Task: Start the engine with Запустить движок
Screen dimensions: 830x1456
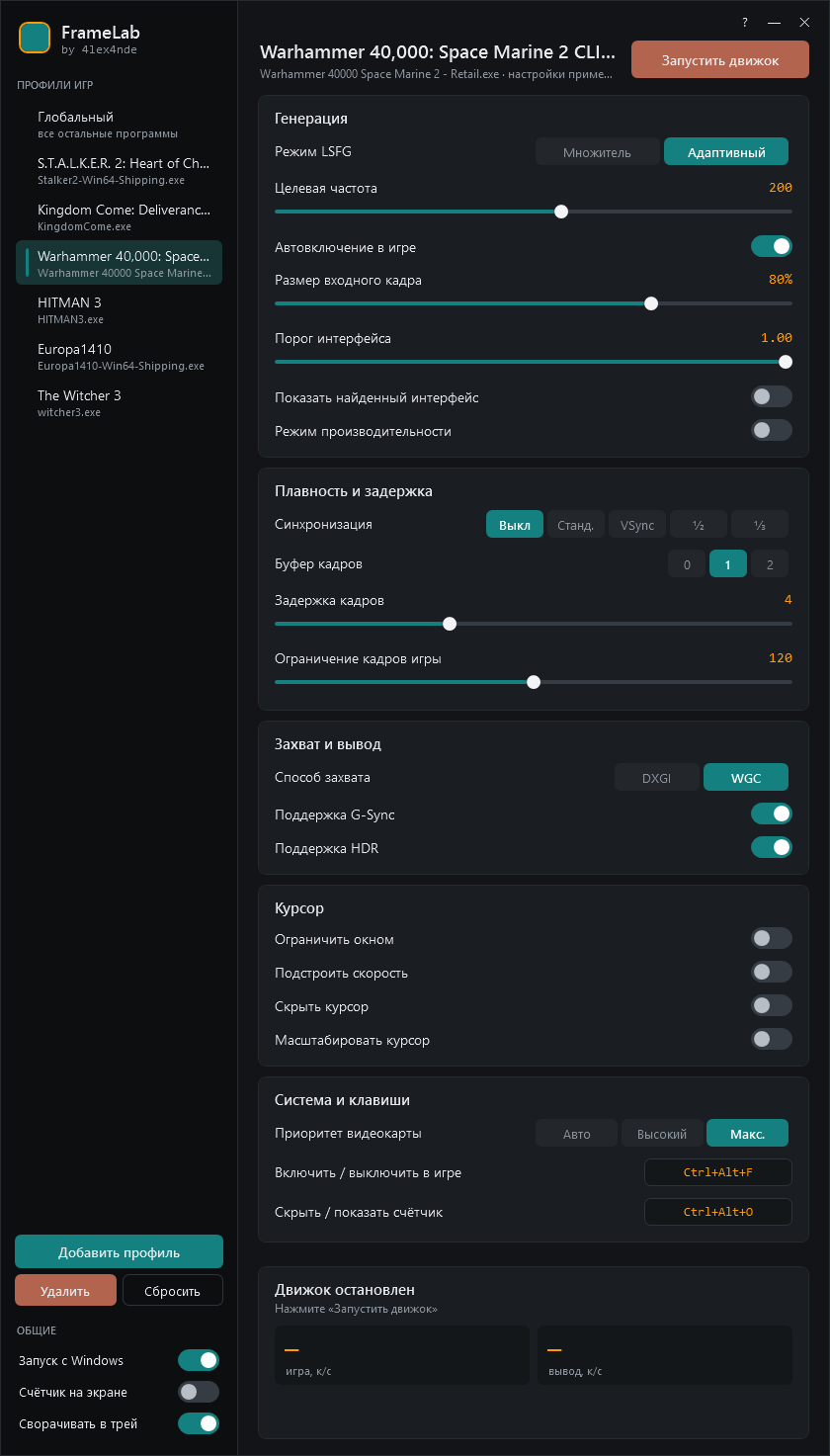Action: pyautogui.click(x=720, y=59)
